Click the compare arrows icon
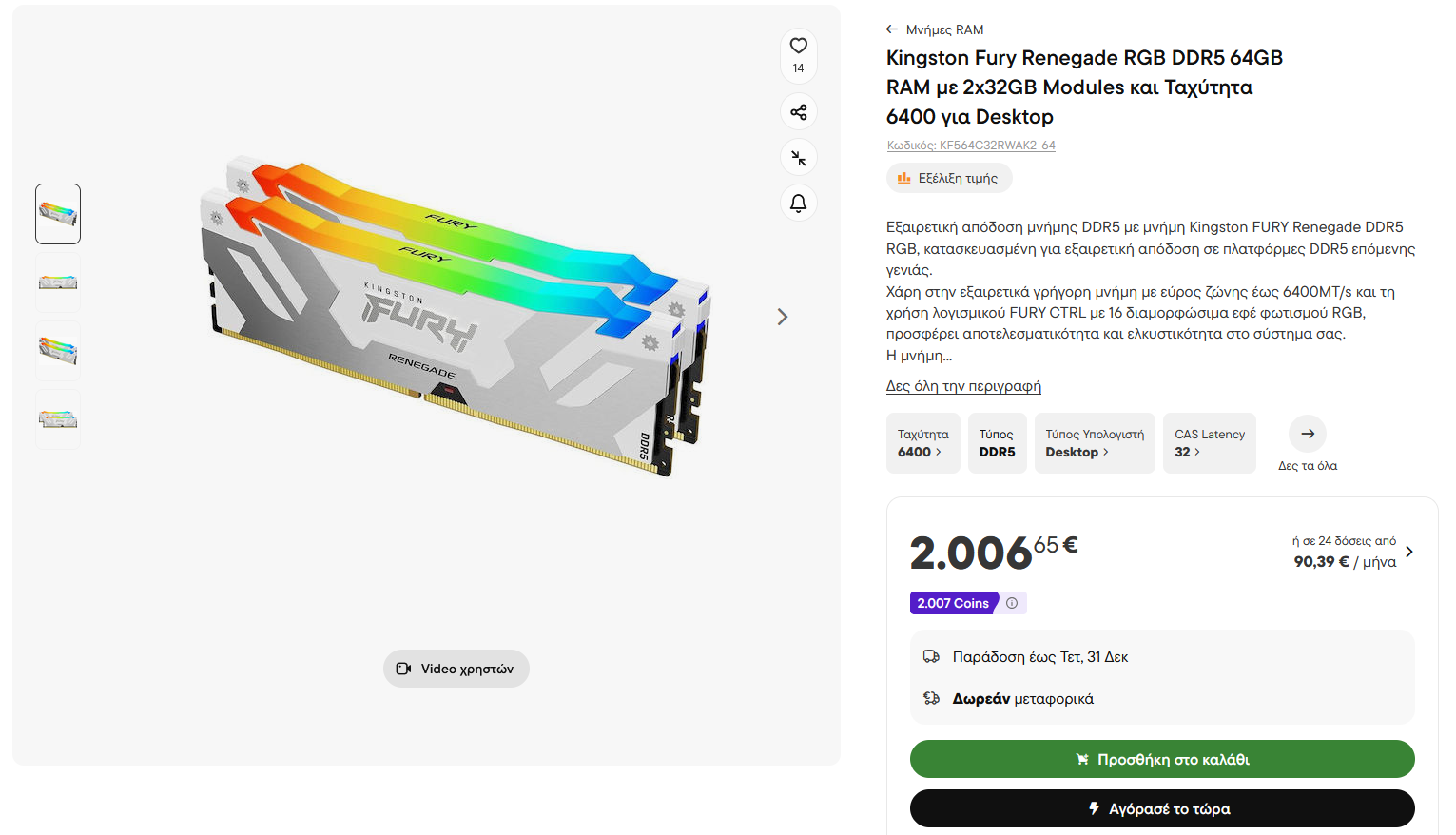Screen dimensions: 1456x835 [x=798, y=158]
